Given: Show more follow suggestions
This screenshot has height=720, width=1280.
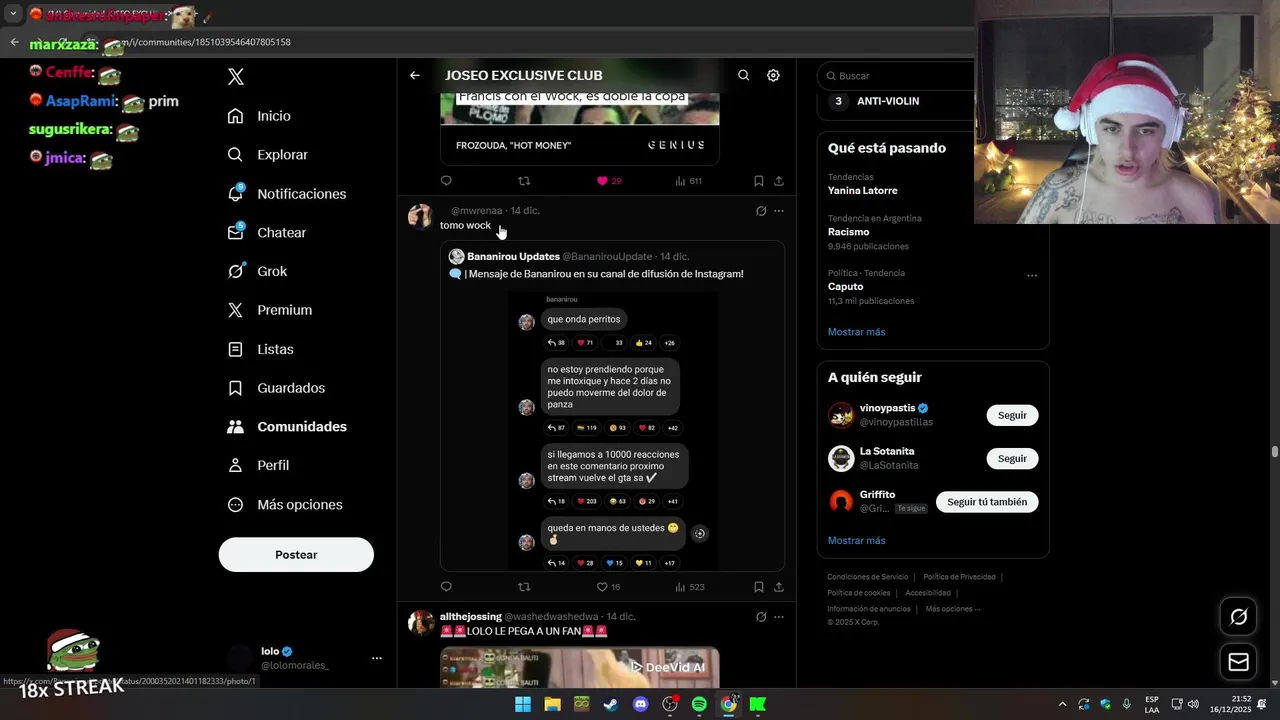Looking at the screenshot, I should click(856, 541).
